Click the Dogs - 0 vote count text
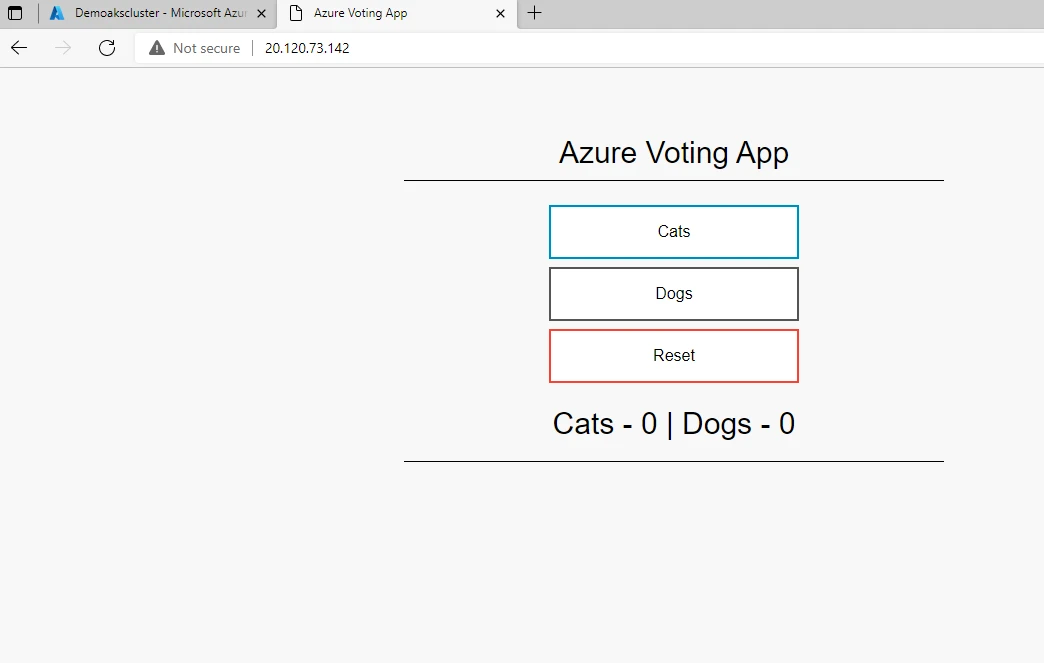The image size is (1044, 663). point(738,423)
